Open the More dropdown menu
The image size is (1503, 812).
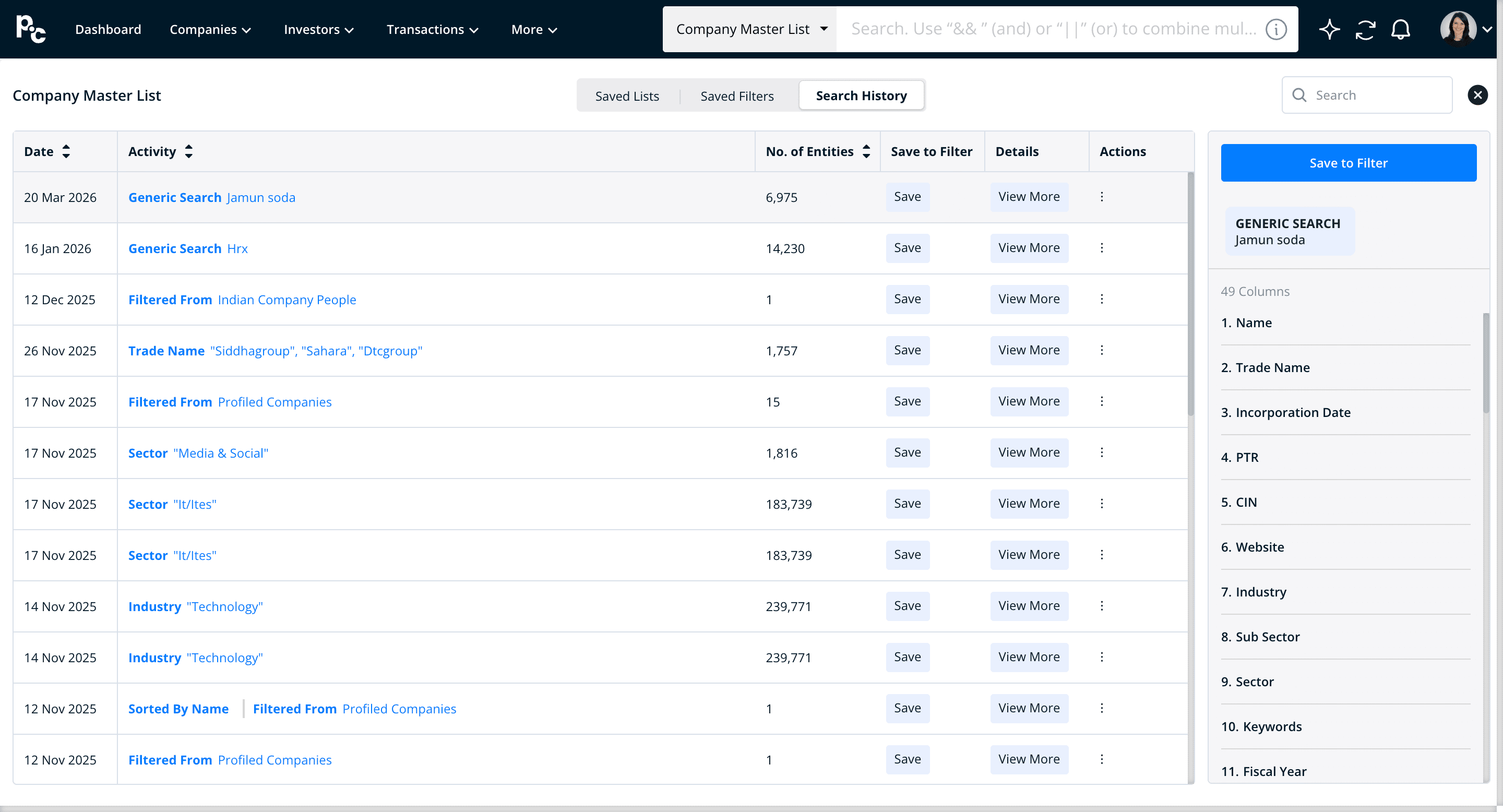click(x=534, y=29)
